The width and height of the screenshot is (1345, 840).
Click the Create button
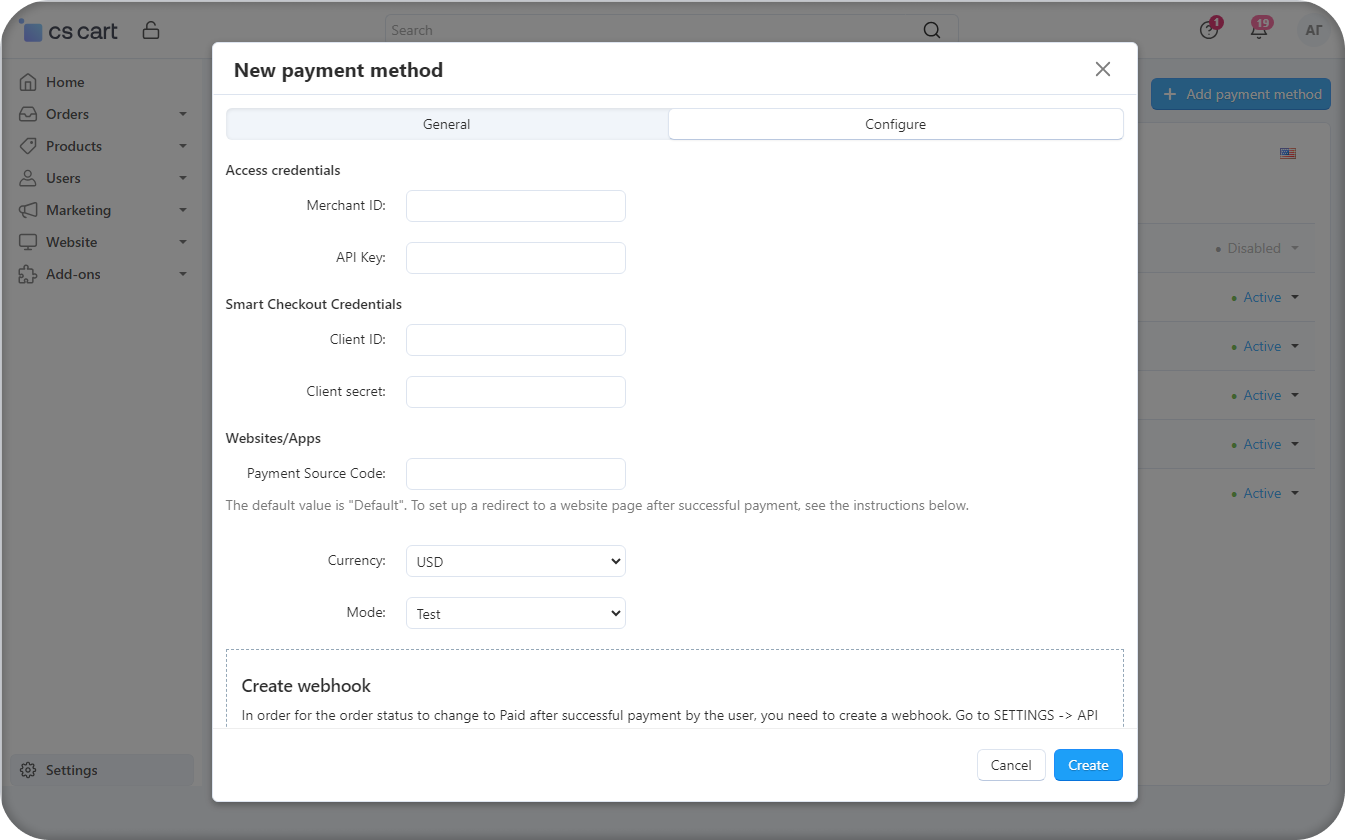[x=1088, y=765]
